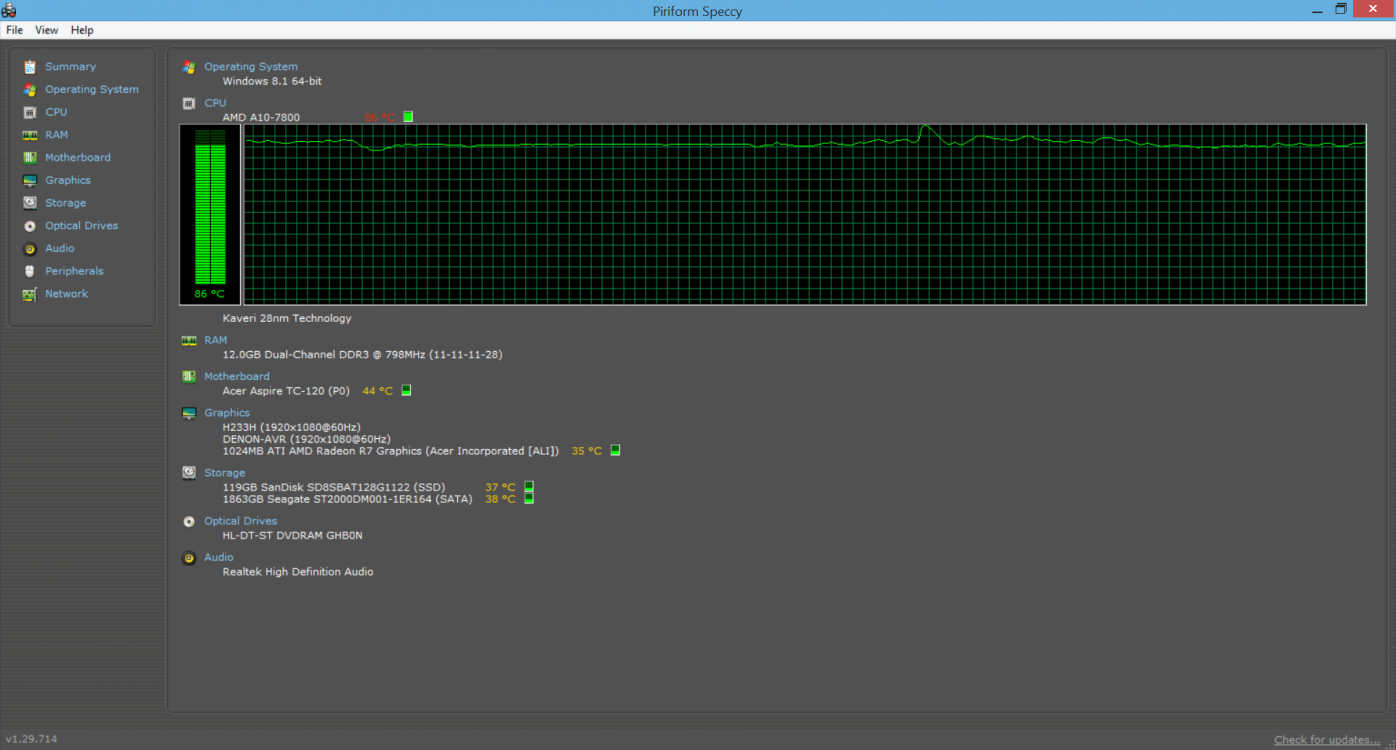The height and width of the screenshot is (750, 1396).
Task: Open Motherboard details from sidebar
Action: tap(78, 158)
